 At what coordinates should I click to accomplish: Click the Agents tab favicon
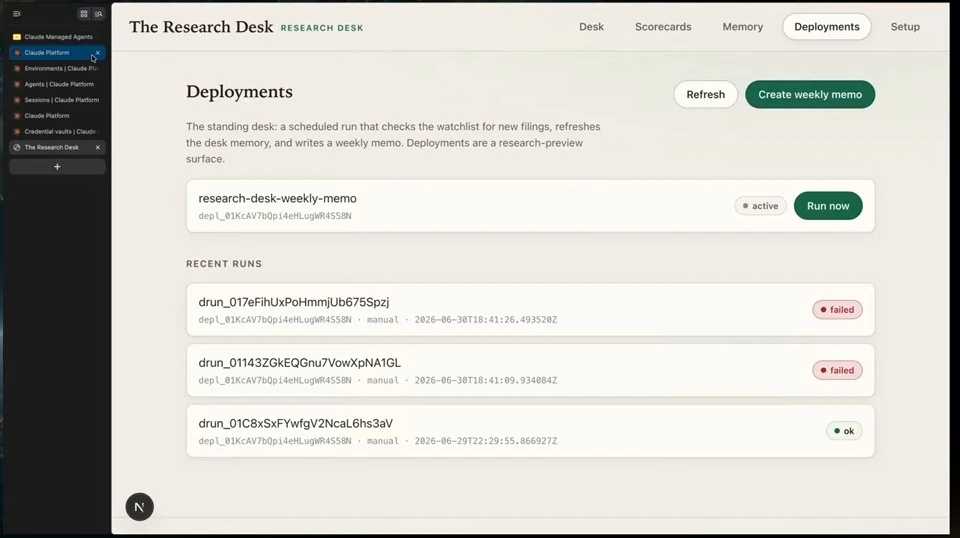pos(17,84)
